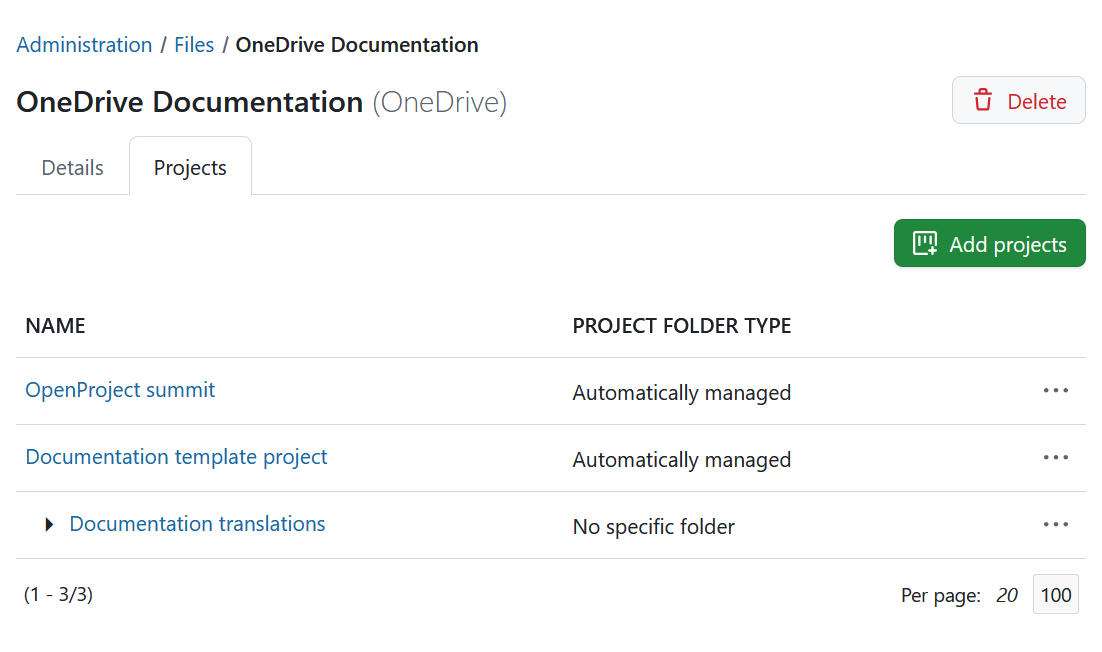
Task: Click the OneDrive Documentation breadcrumb entry
Action: 356,44
